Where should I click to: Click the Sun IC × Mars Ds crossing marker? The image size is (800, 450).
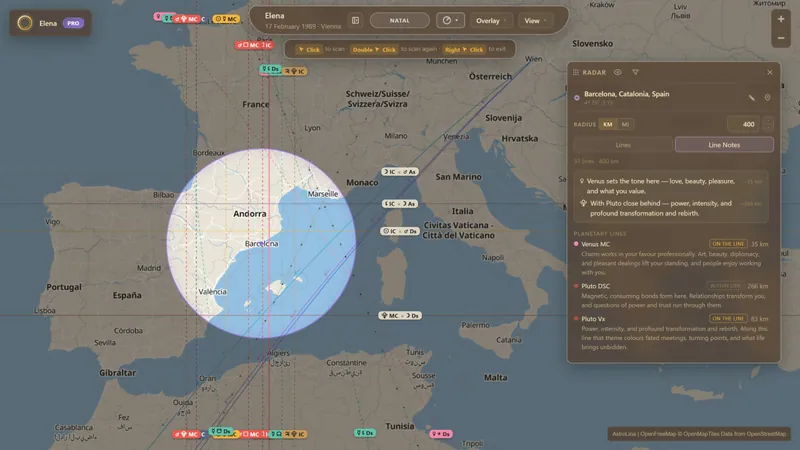(399, 231)
